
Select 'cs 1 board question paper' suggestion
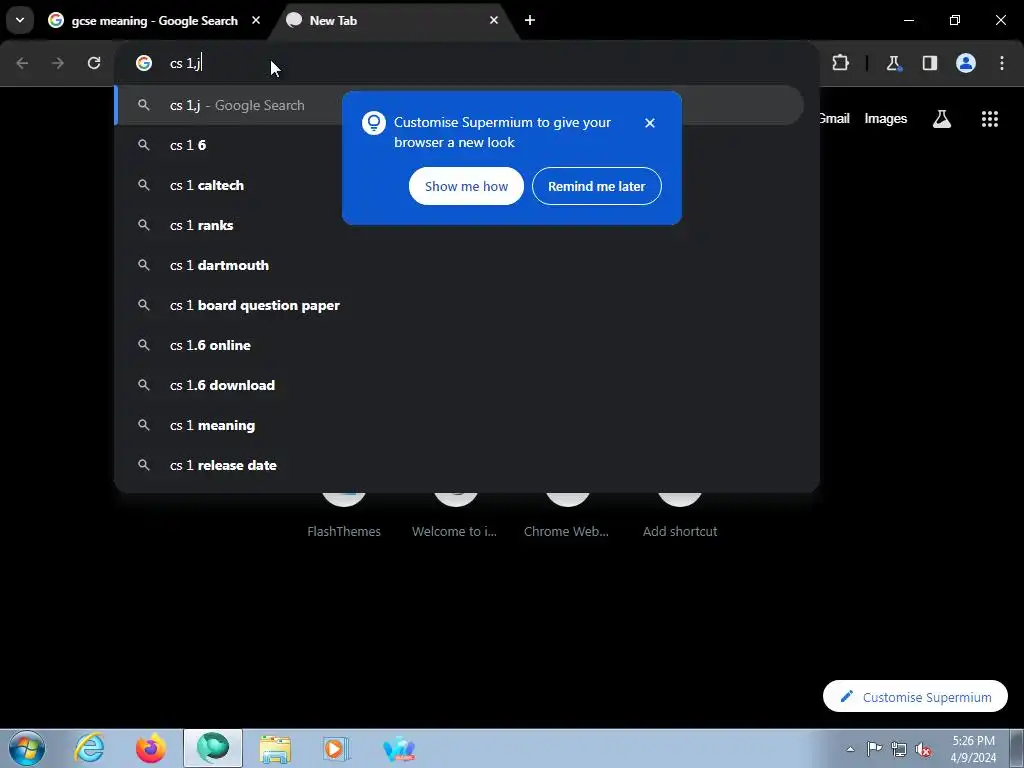click(459, 305)
